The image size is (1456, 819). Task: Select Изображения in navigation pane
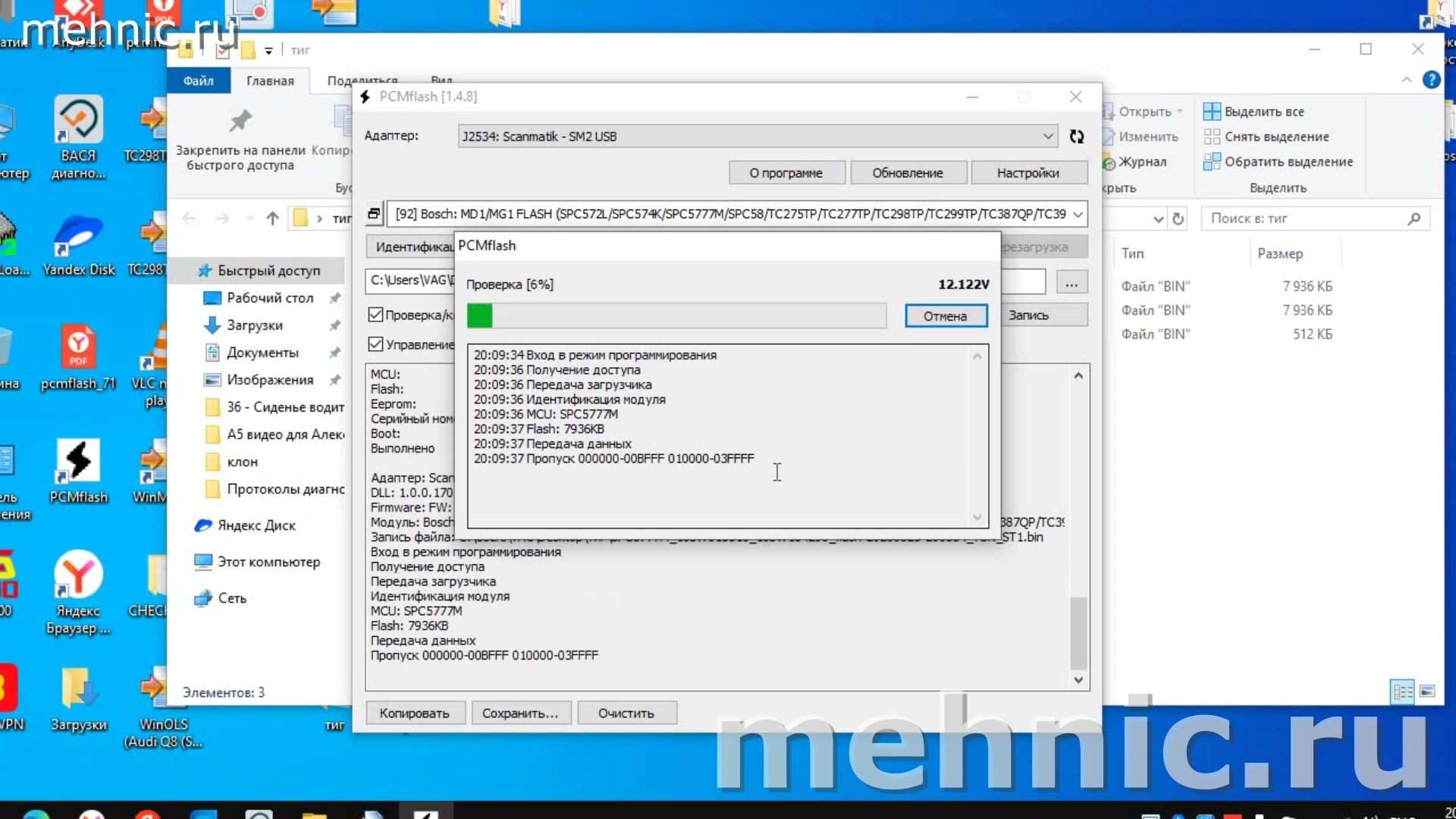(x=270, y=380)
